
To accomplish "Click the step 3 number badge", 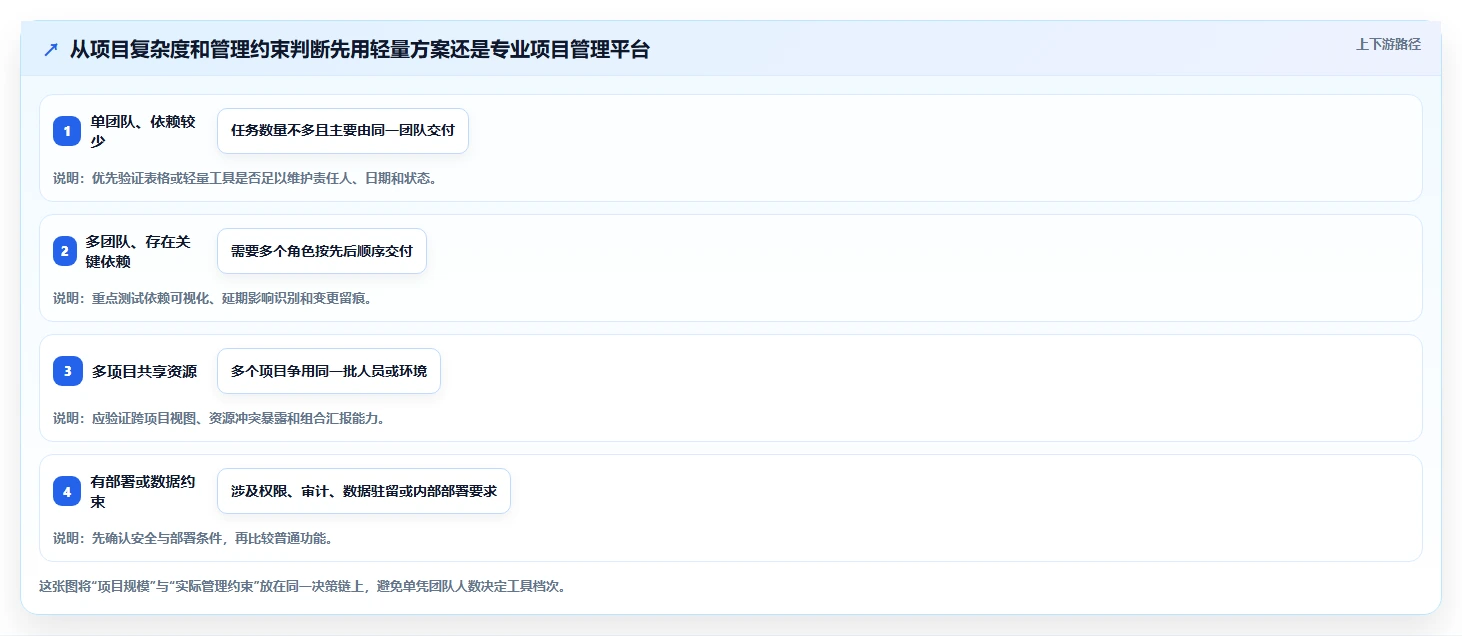I will point(67,371).
